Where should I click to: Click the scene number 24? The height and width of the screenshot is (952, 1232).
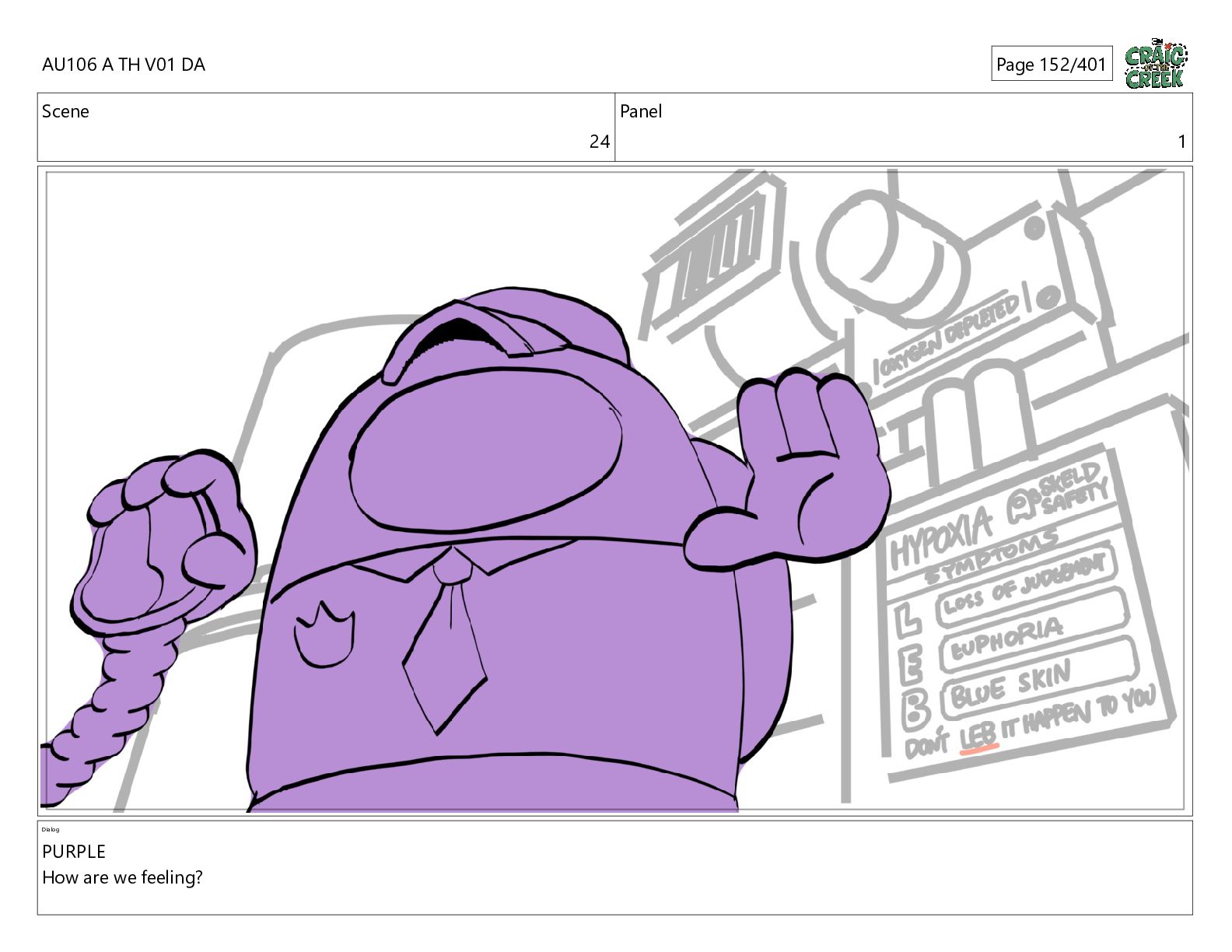pos(599,142)
